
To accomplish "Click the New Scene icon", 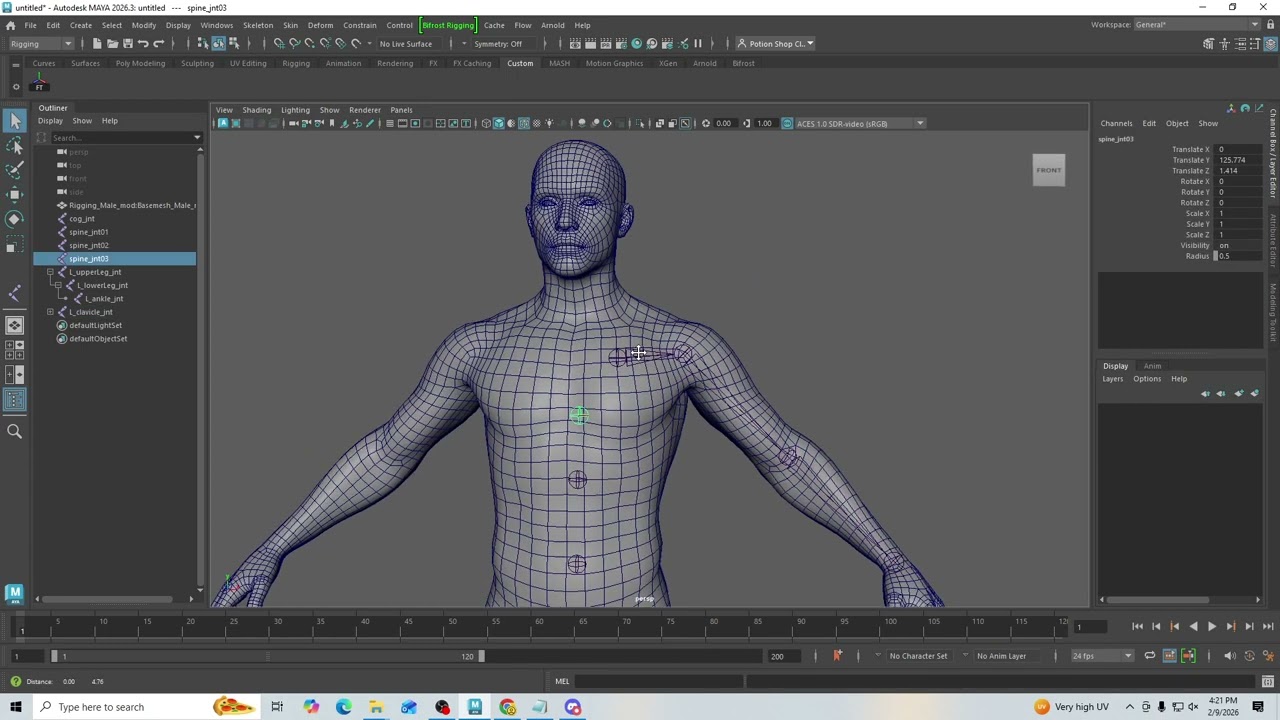I will tap(97, 43).
